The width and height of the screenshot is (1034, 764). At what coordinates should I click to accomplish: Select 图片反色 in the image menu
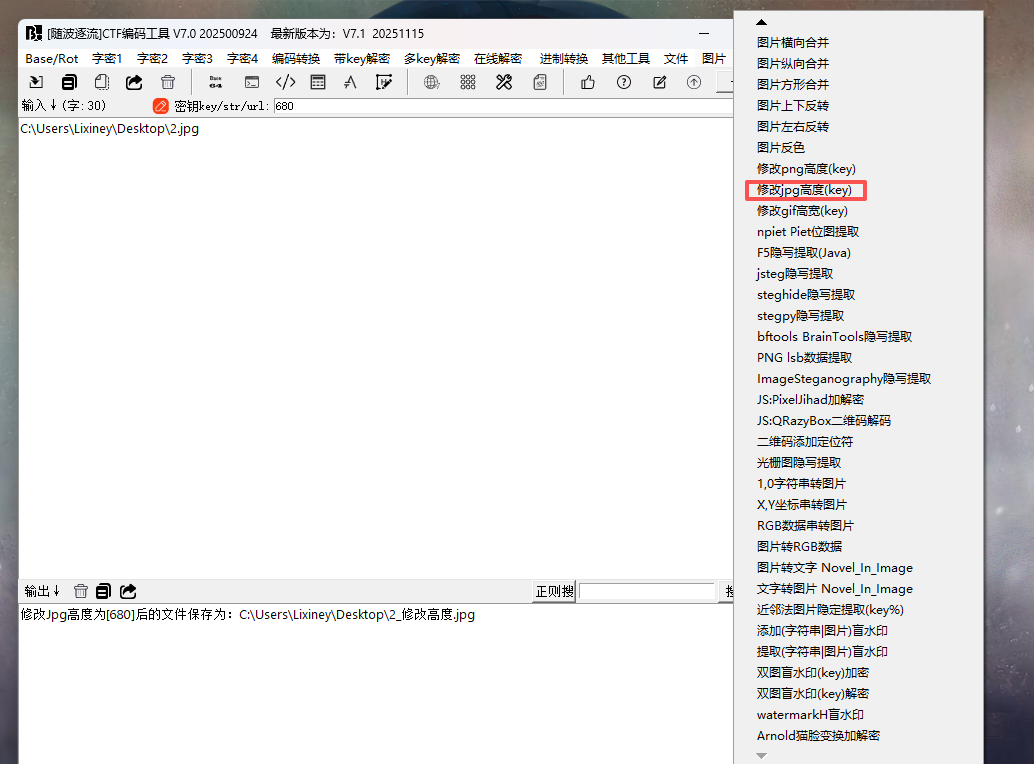point(781,148)
